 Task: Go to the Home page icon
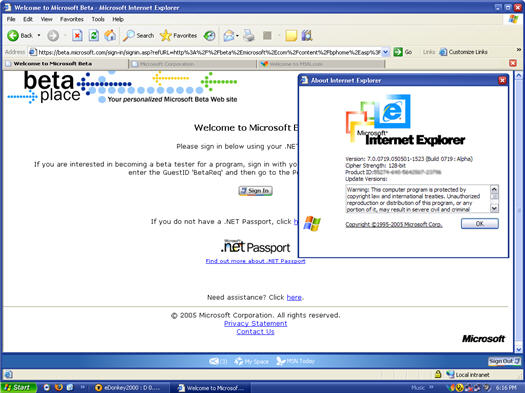110,35
